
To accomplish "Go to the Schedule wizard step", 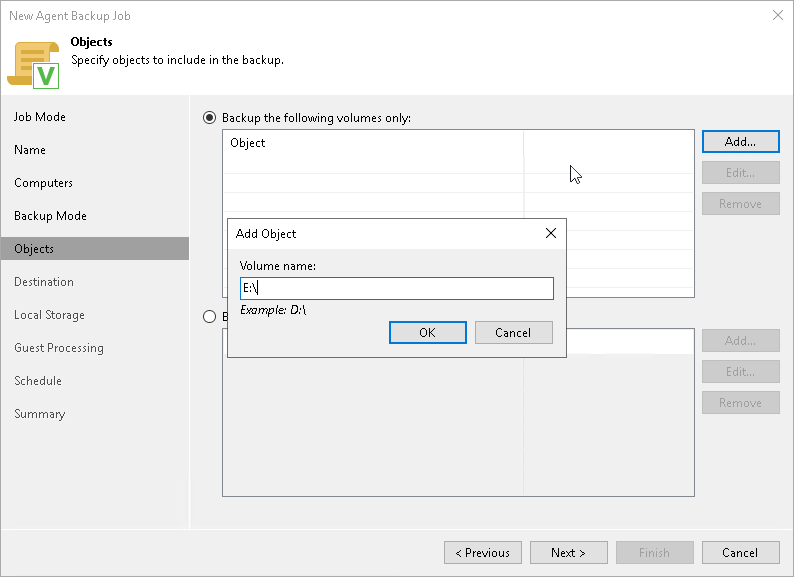I will tap(38, 380).
